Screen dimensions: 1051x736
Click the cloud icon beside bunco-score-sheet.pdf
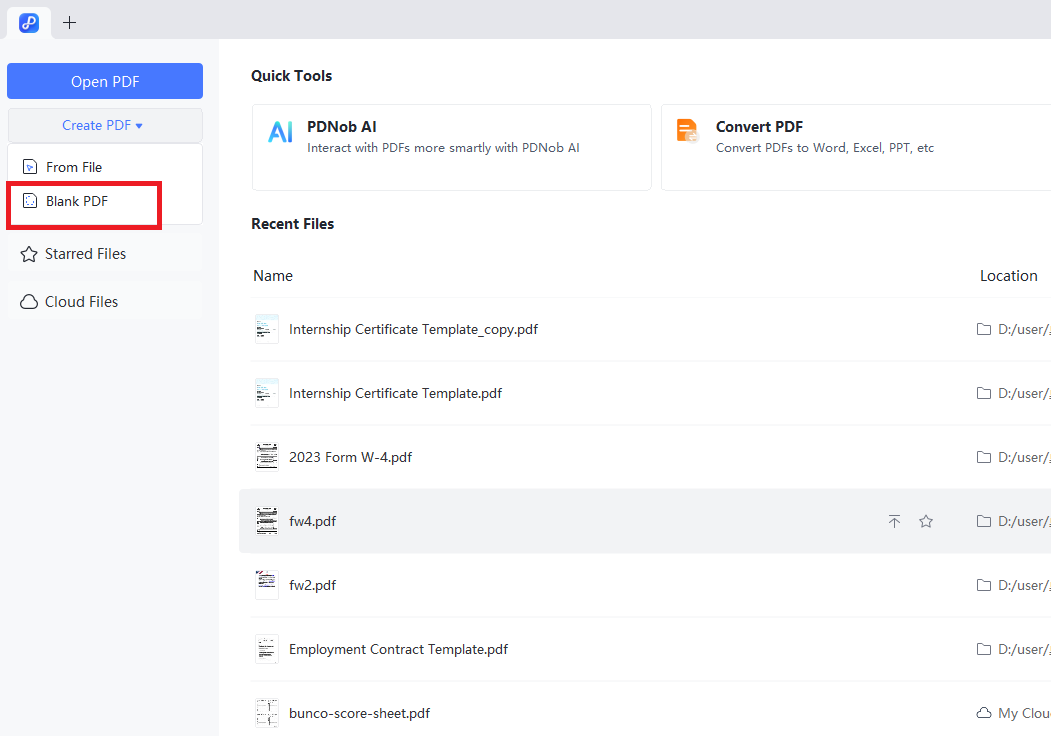[983, 712]
